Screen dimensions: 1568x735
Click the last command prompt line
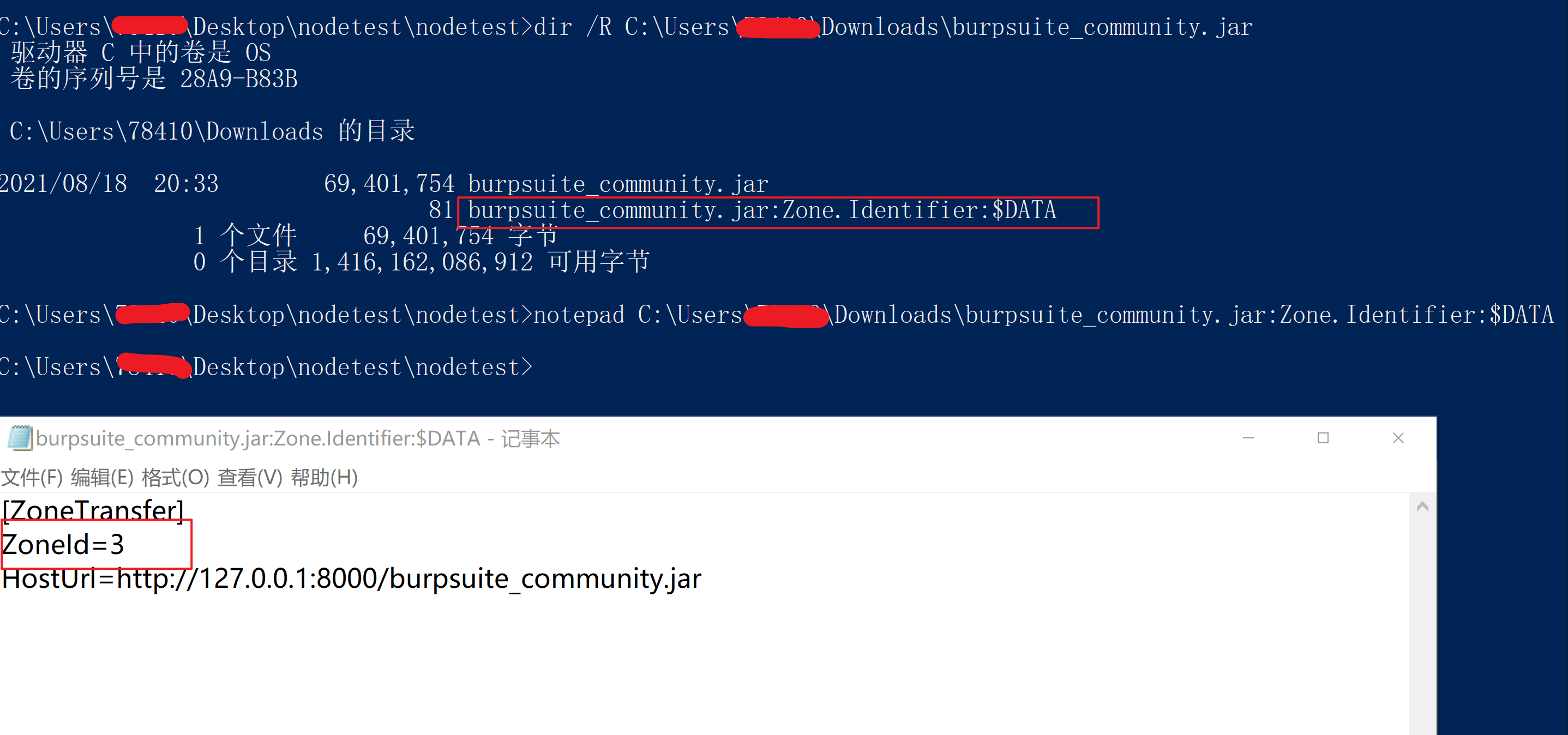coord(267,367)
